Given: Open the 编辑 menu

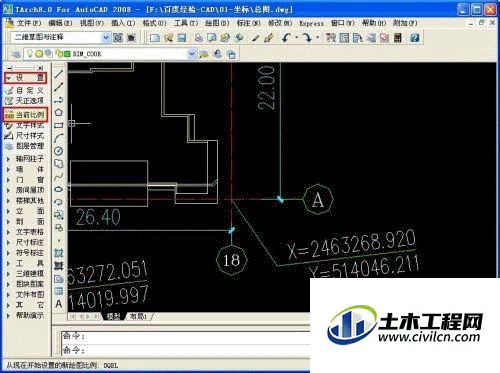Looking at the screenshot, I should (x=60, y=23).
